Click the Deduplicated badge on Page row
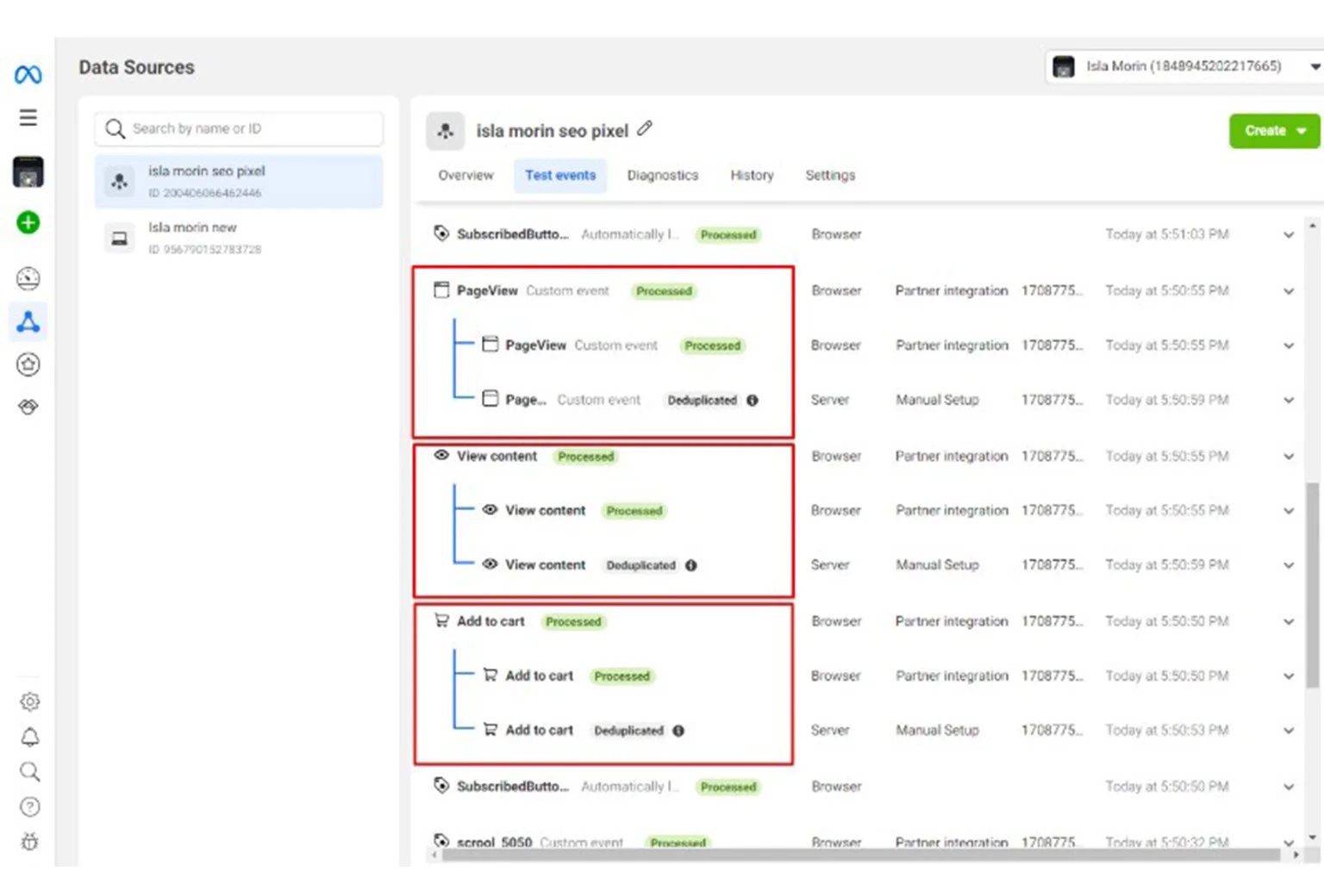This screenshot has height=896, width=1324. pyautogui.click(x=702, y=400)
